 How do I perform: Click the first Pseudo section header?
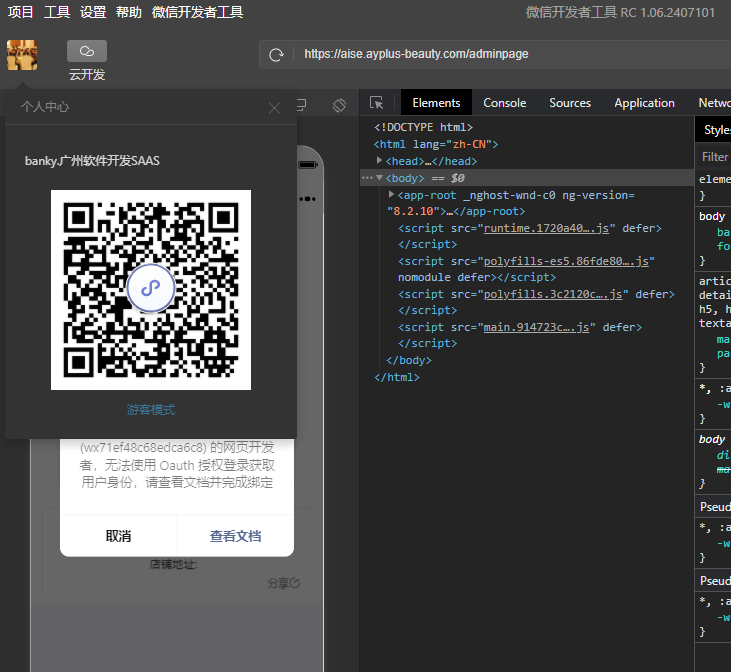715,507
